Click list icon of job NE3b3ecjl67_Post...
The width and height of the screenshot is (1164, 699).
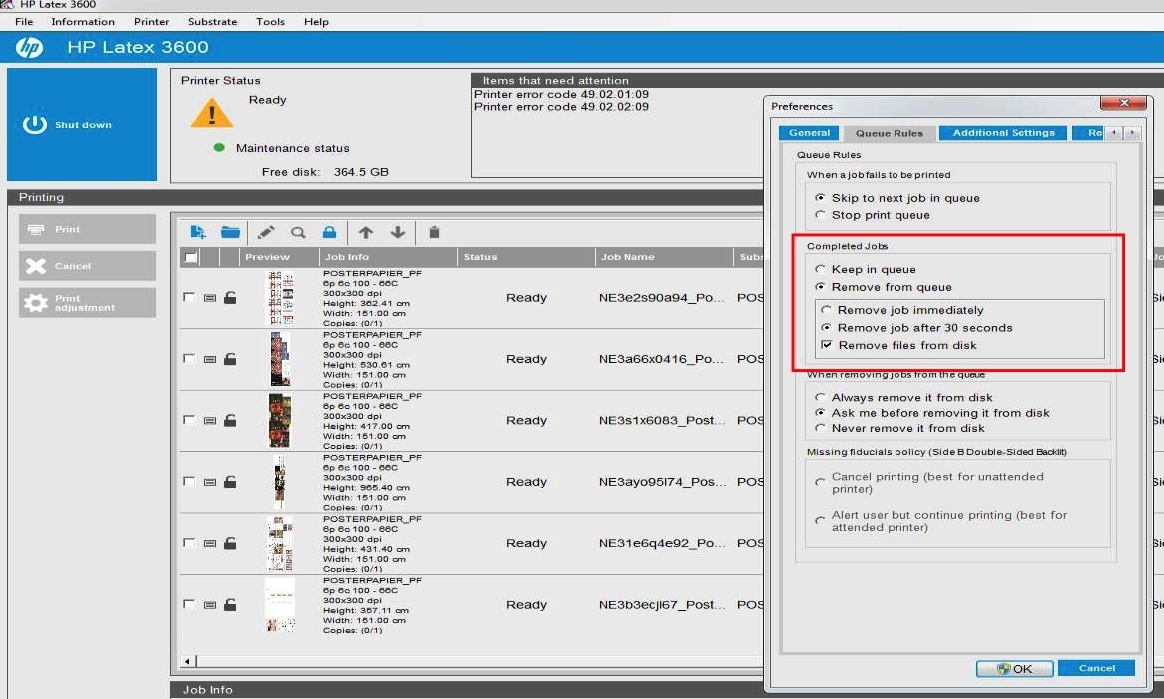(x=210, y=606)
